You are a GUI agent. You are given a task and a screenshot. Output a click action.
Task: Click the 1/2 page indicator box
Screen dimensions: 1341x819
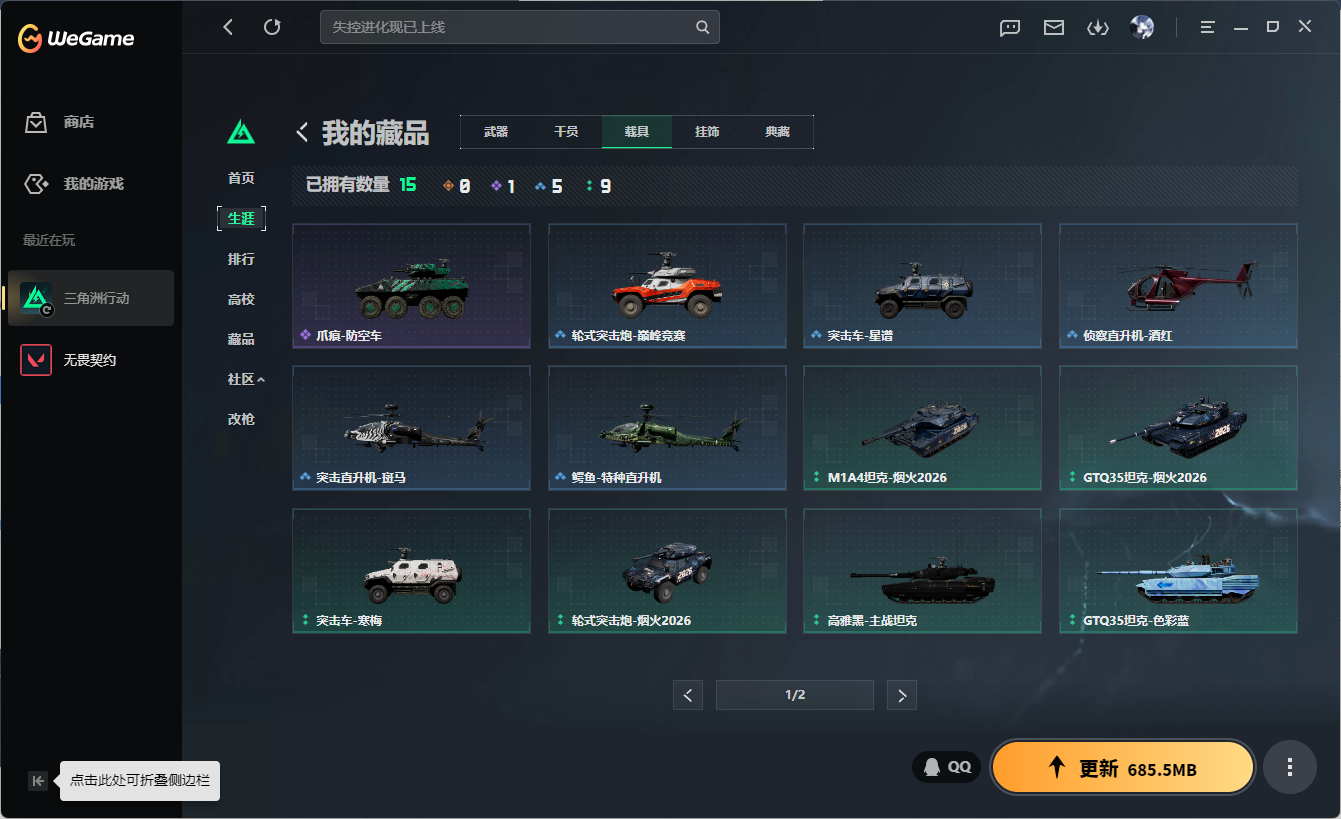(x=795, y=695)
